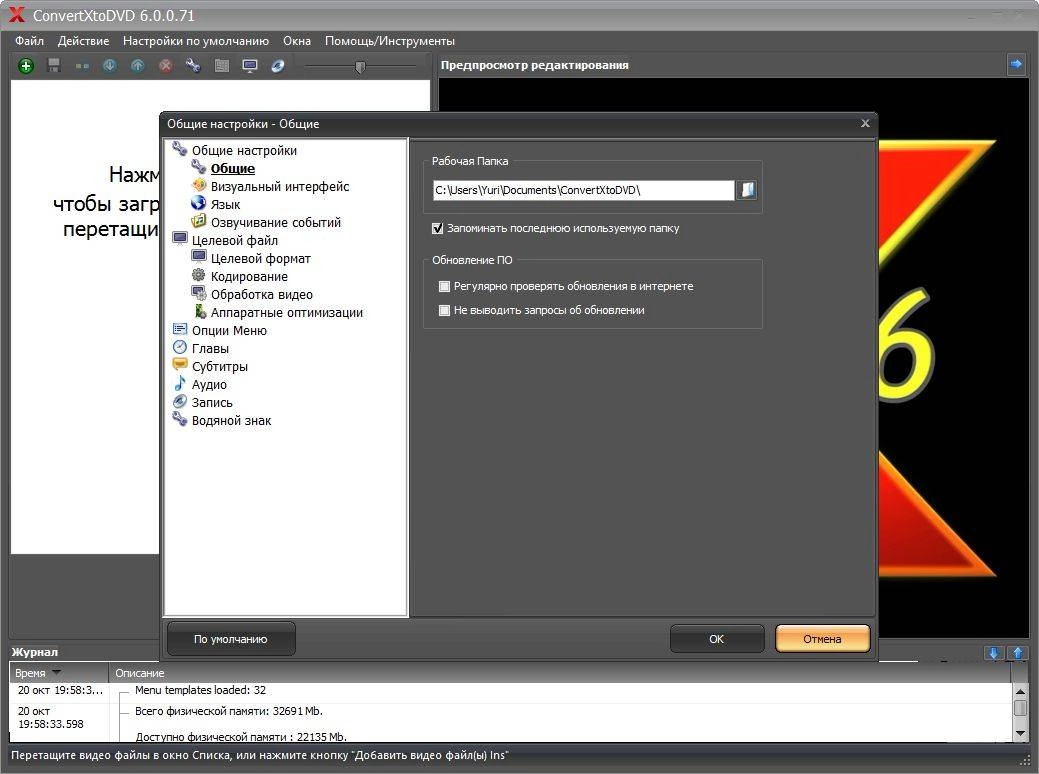
Task: Click the move down arrow toolbar icon
Action: tap(110, 65)
